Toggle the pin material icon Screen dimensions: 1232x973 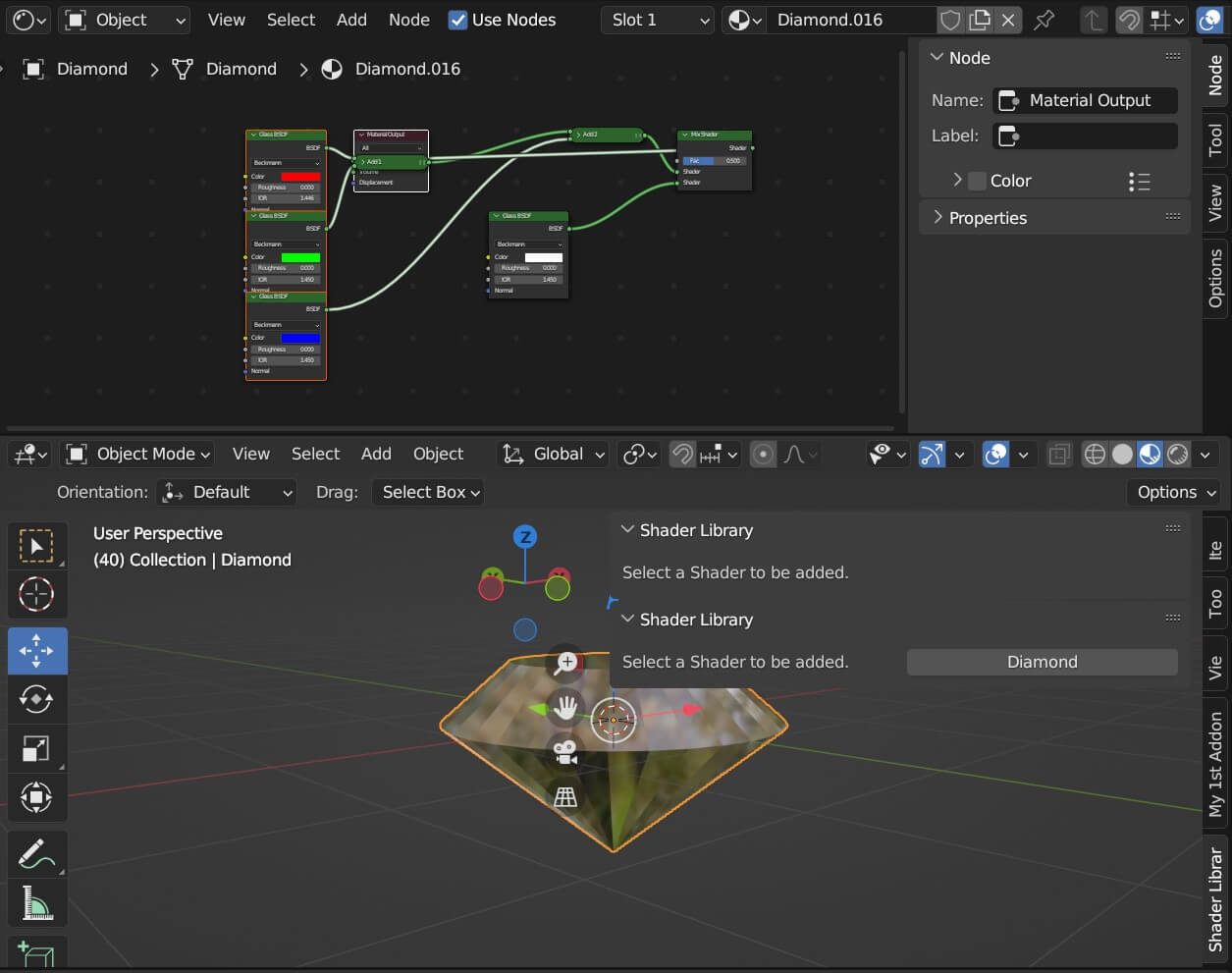pyautogui.click(x=1045, y=20)
